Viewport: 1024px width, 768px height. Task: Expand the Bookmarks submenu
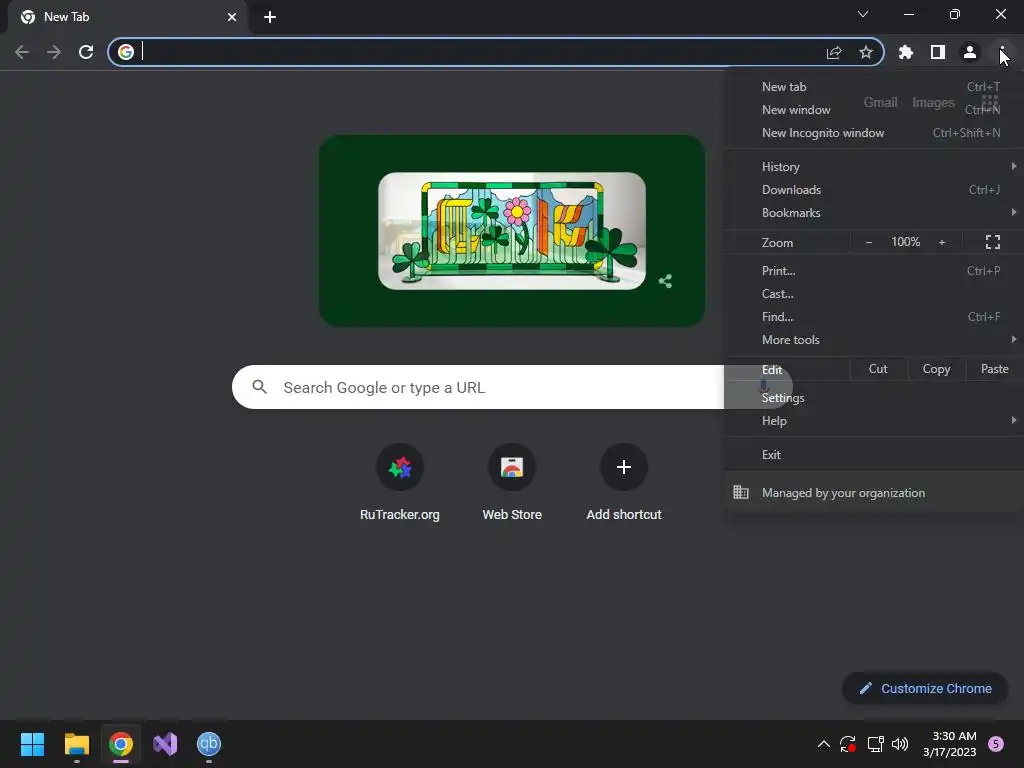pyautogui.click(x=874, y=213)
